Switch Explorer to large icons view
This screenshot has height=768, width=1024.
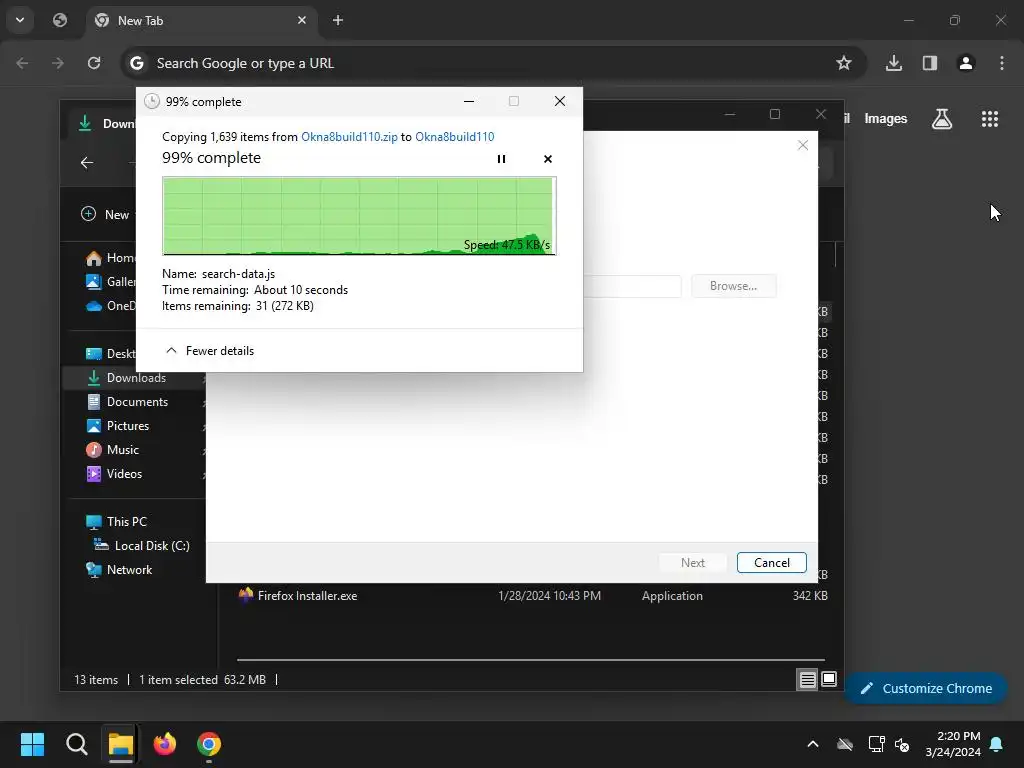coord(829,680)
